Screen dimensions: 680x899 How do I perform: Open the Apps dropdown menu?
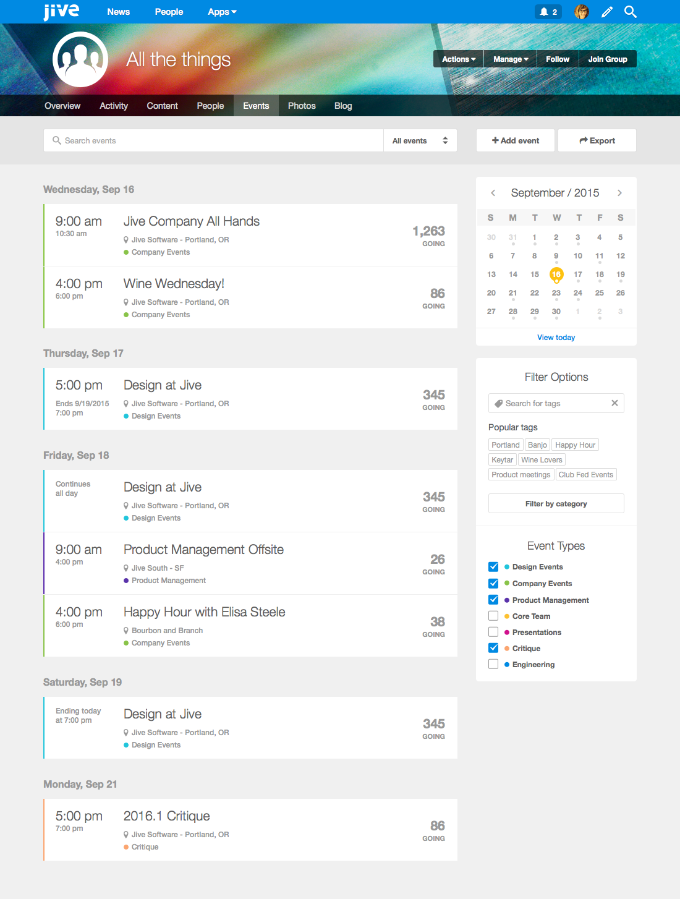tap(222, 11)
